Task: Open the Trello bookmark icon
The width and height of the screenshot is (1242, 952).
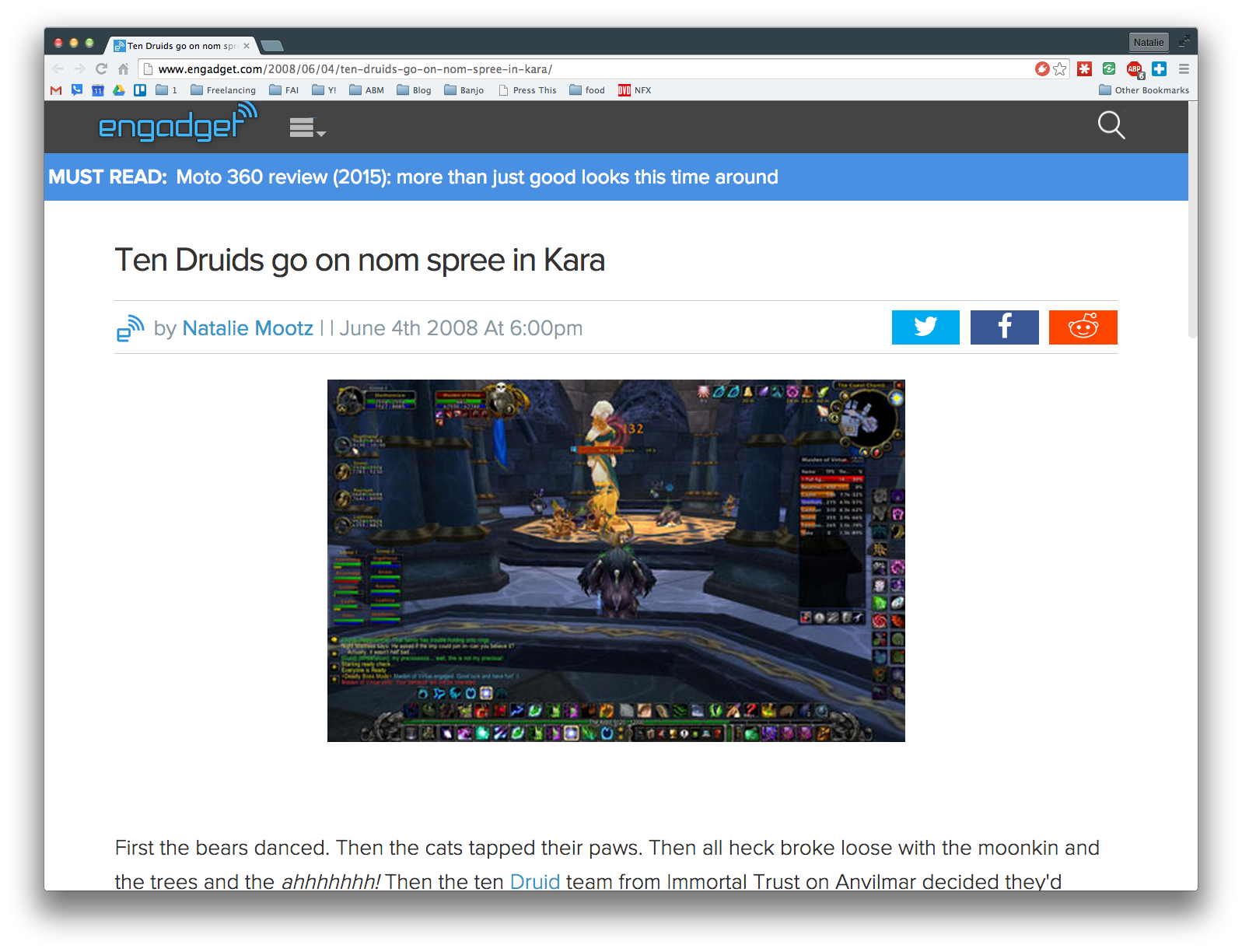Action: pyautogui.click(x=140, y=90)
